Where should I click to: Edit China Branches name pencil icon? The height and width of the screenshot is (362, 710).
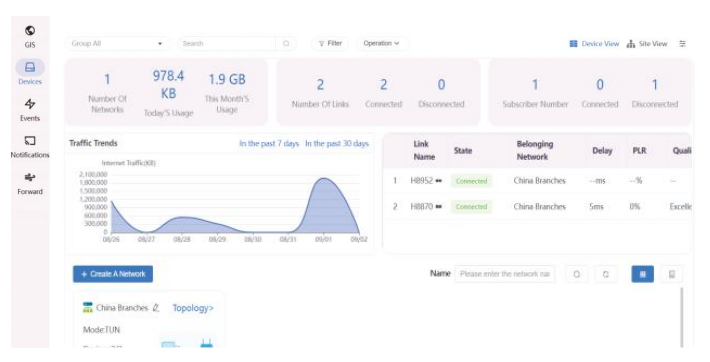(x=156, y=308)
